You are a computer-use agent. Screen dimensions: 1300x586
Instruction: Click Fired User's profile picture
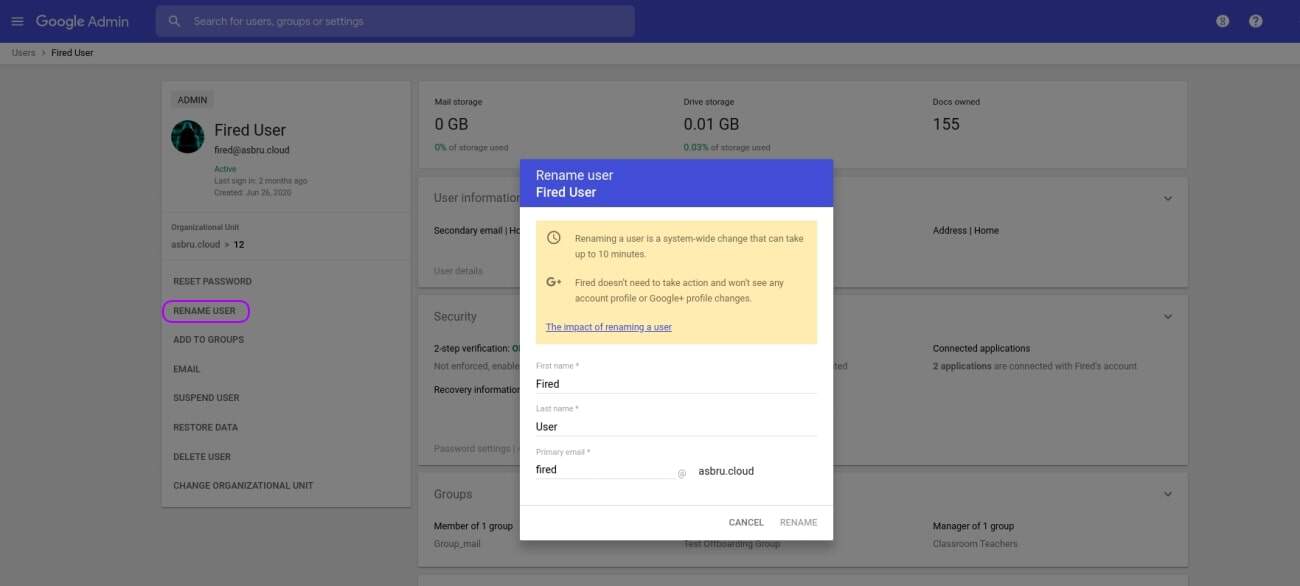click(x=187, y=134)
